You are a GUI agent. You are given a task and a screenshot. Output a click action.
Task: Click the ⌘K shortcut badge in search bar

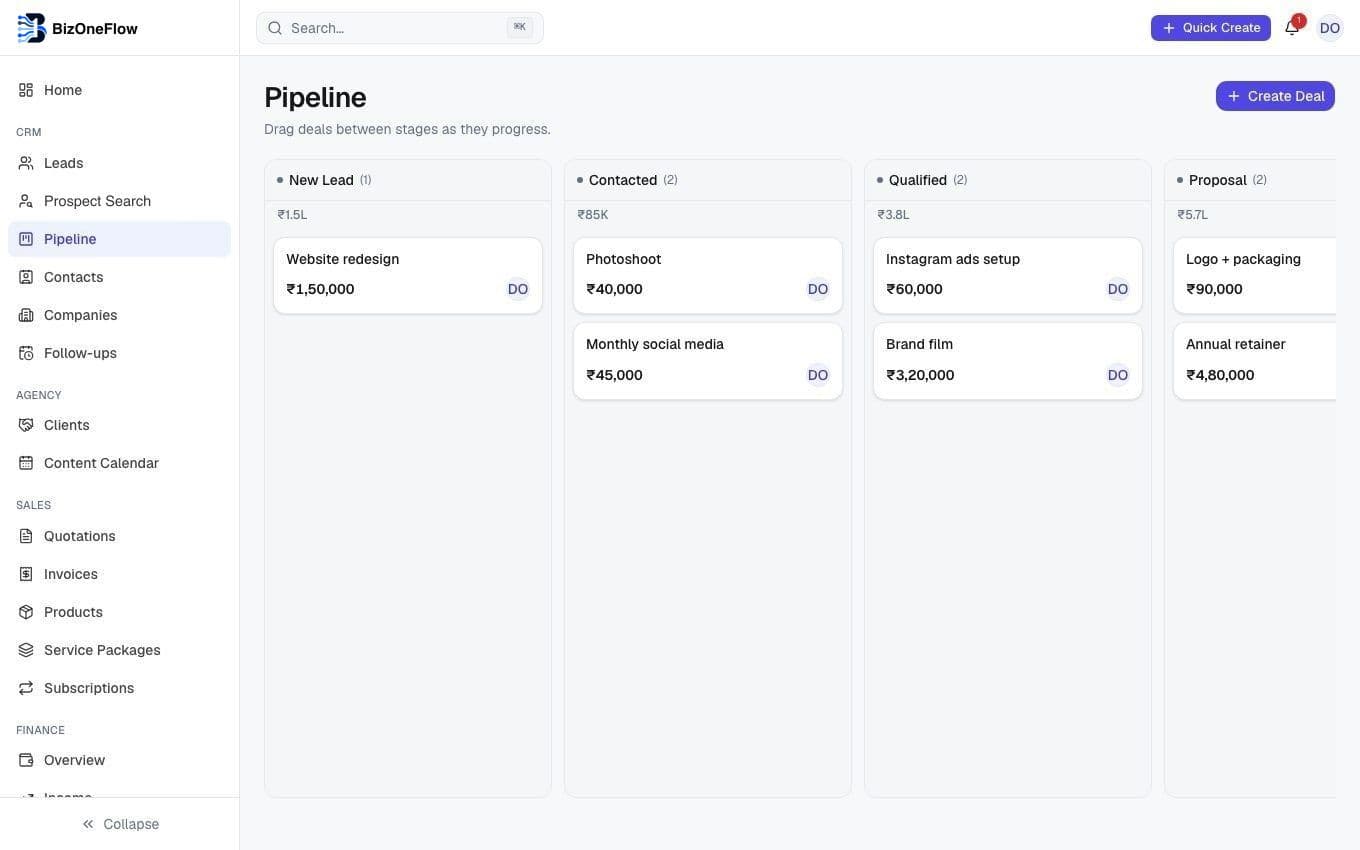pyautogui.click(x=520, y=28)
